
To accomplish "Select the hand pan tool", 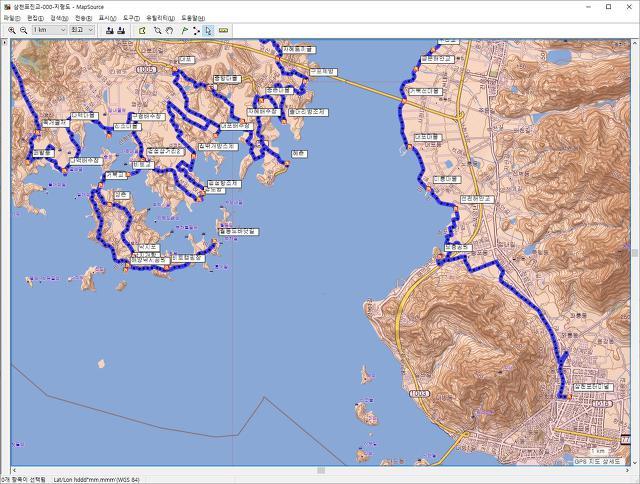I will 169,30.
